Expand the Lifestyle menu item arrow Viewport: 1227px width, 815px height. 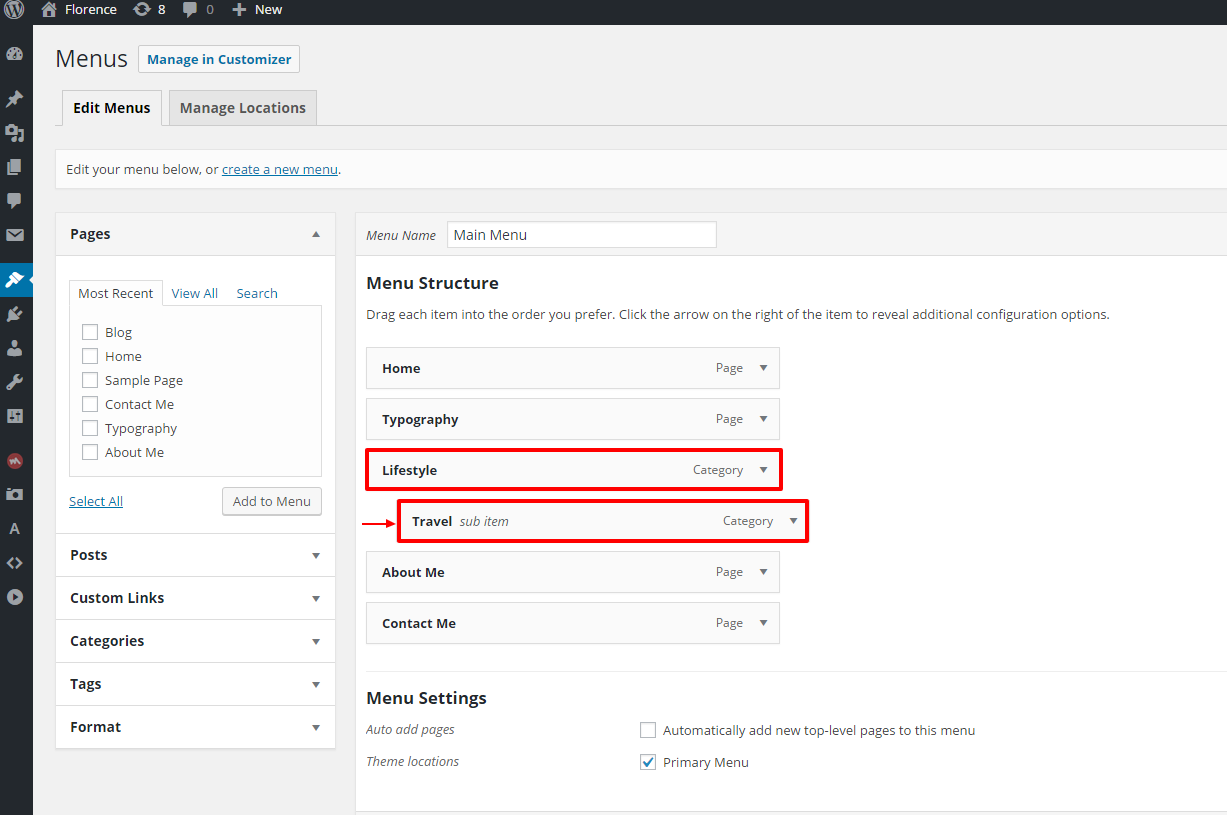pos(763,470)
